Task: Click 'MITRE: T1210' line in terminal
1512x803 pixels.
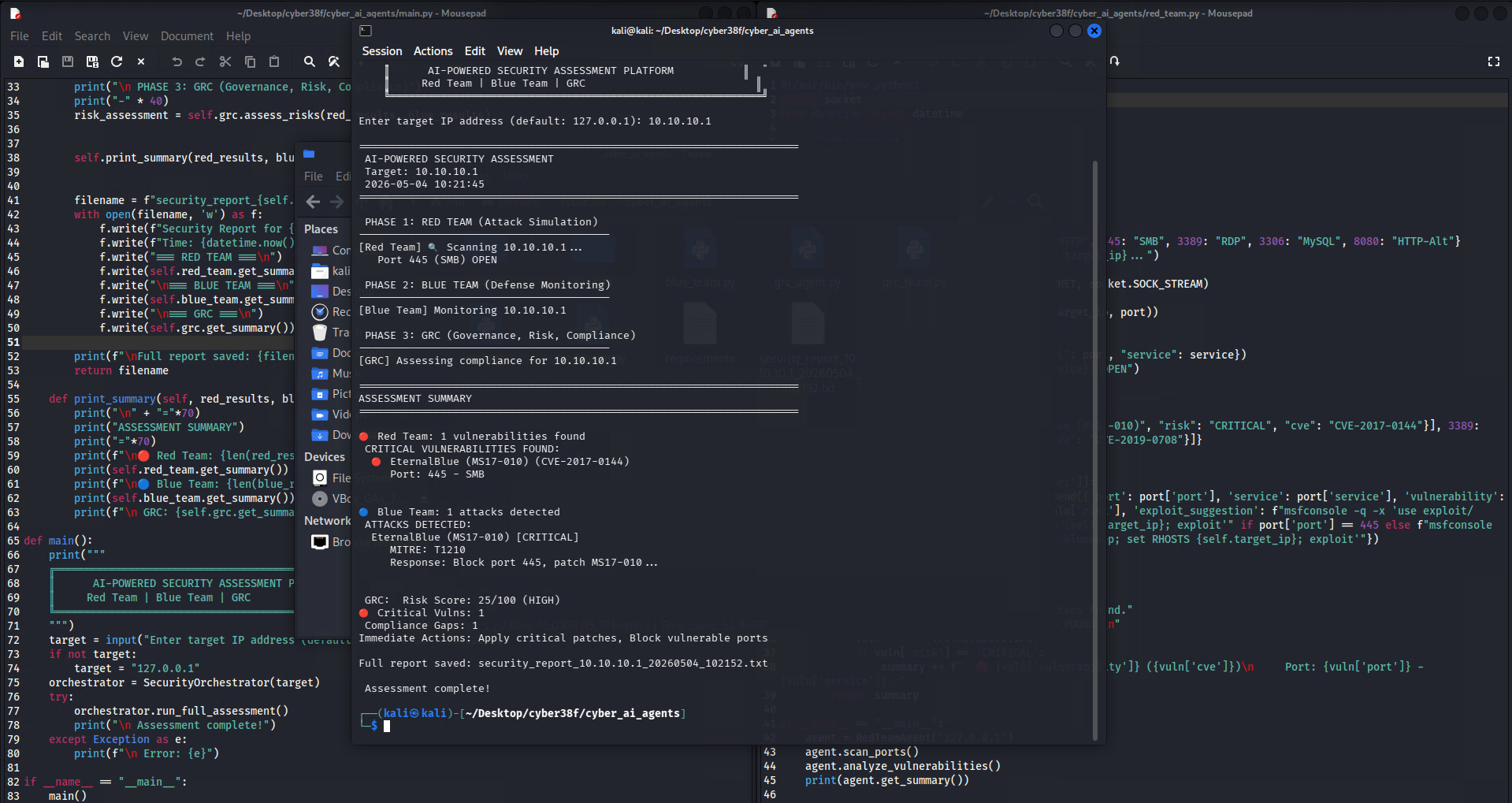Action: 428,550
